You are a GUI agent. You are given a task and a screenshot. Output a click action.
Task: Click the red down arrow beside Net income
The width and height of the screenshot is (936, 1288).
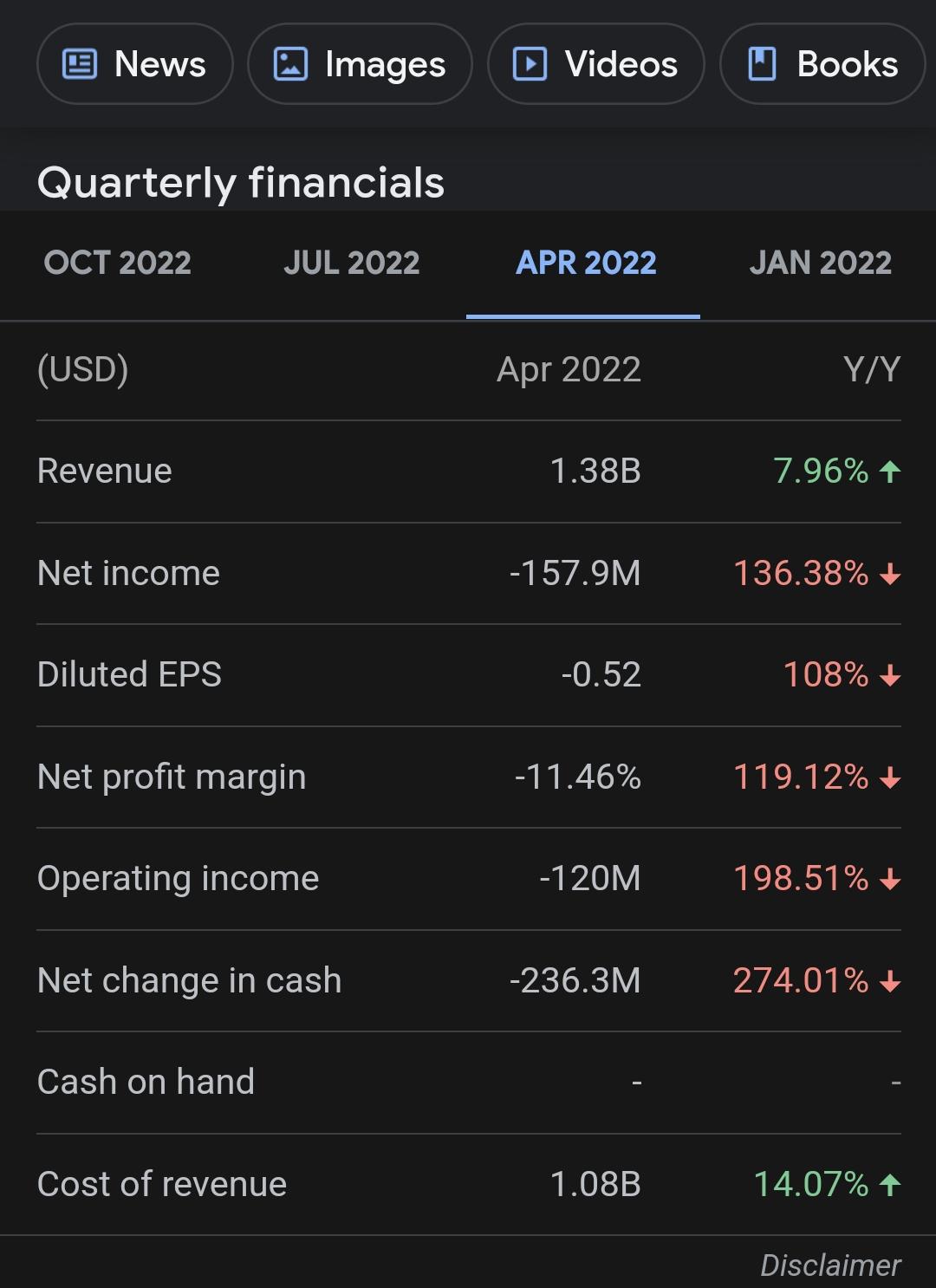(890, 574)
